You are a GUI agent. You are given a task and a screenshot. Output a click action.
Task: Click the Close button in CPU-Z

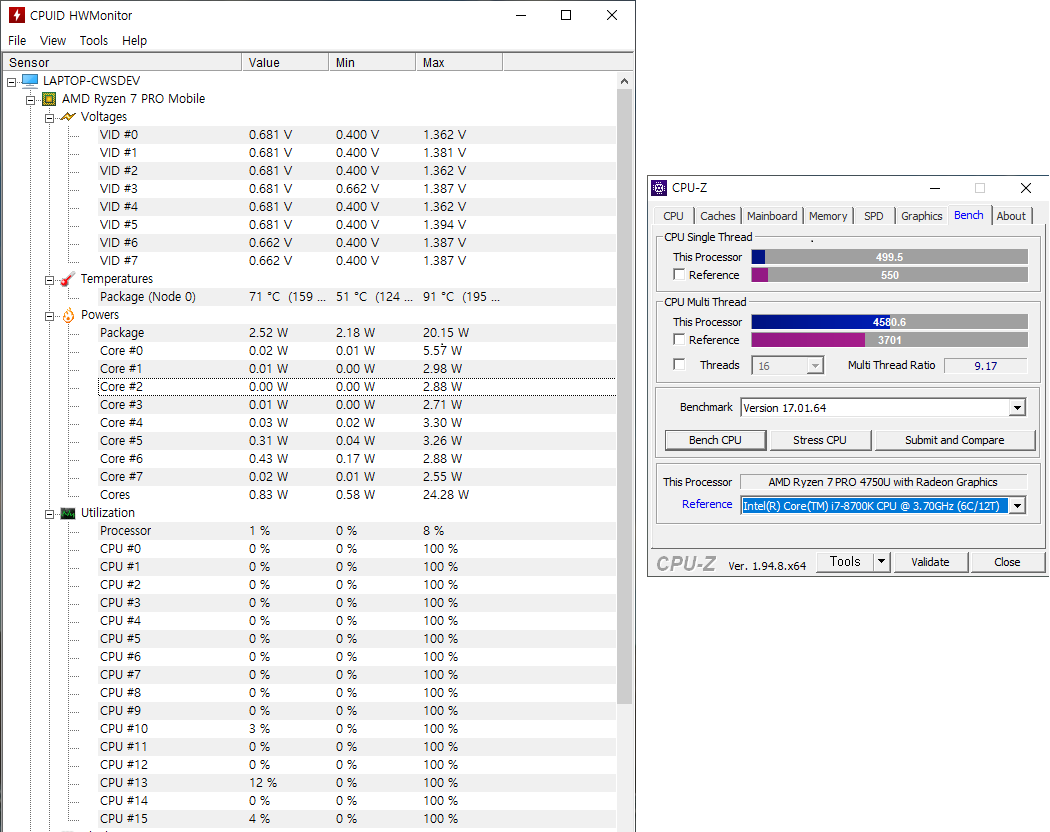1007,562
